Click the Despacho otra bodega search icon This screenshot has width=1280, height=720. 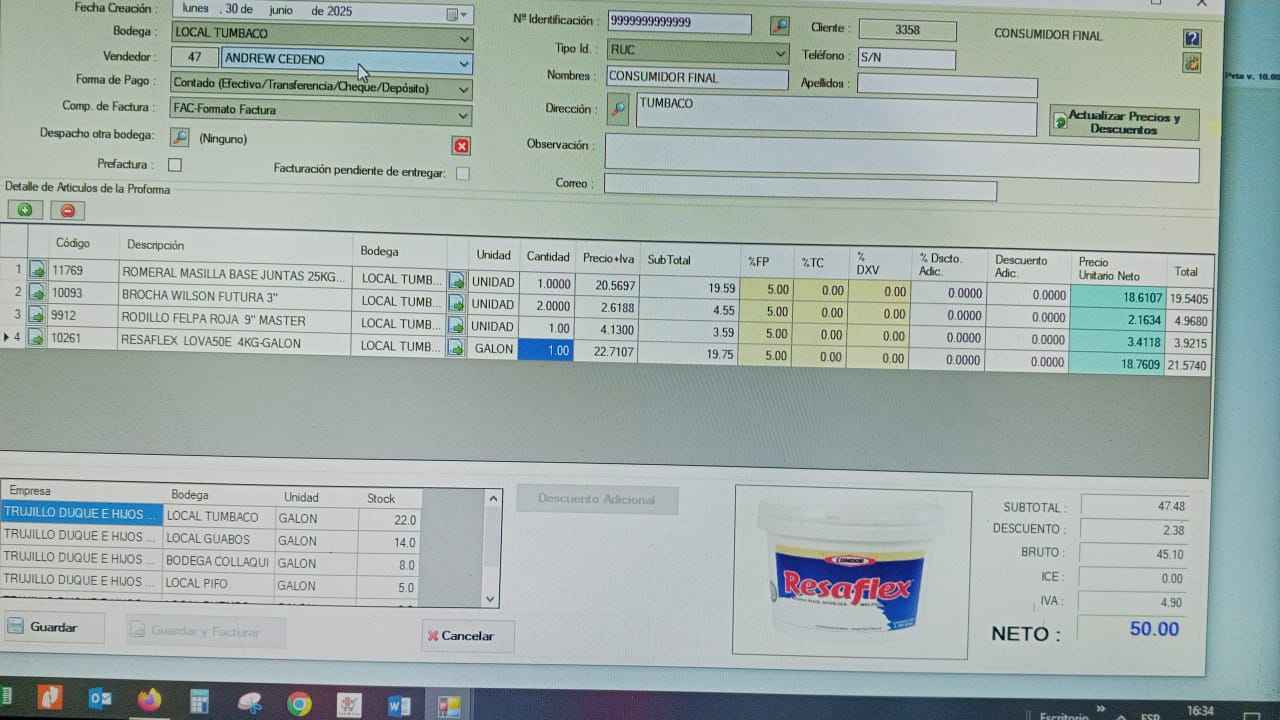[x=179, y=137]
